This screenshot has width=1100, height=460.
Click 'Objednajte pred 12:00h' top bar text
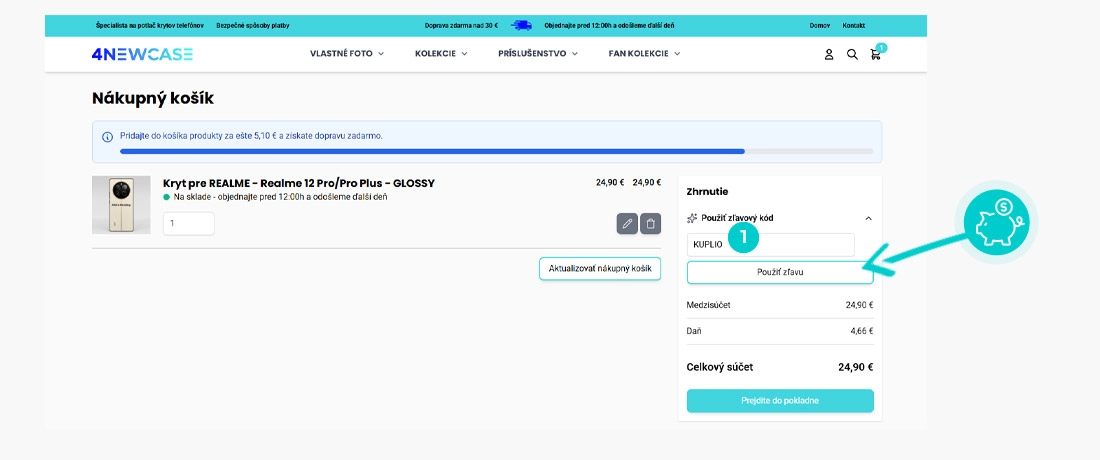pos(609,25)
